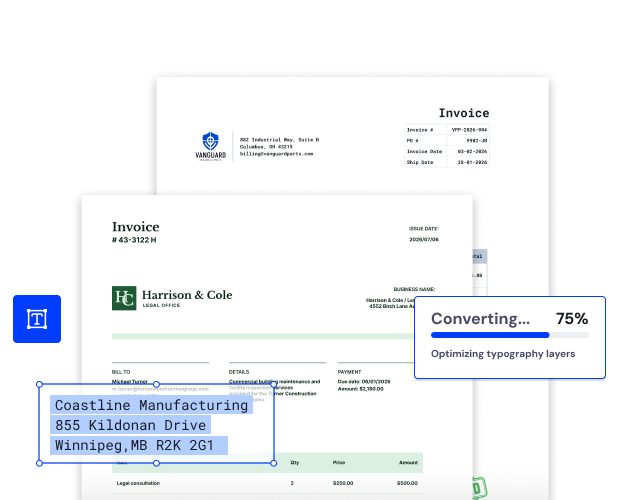
Task: Click the "75%" progress value
Action: pos(572,319)
